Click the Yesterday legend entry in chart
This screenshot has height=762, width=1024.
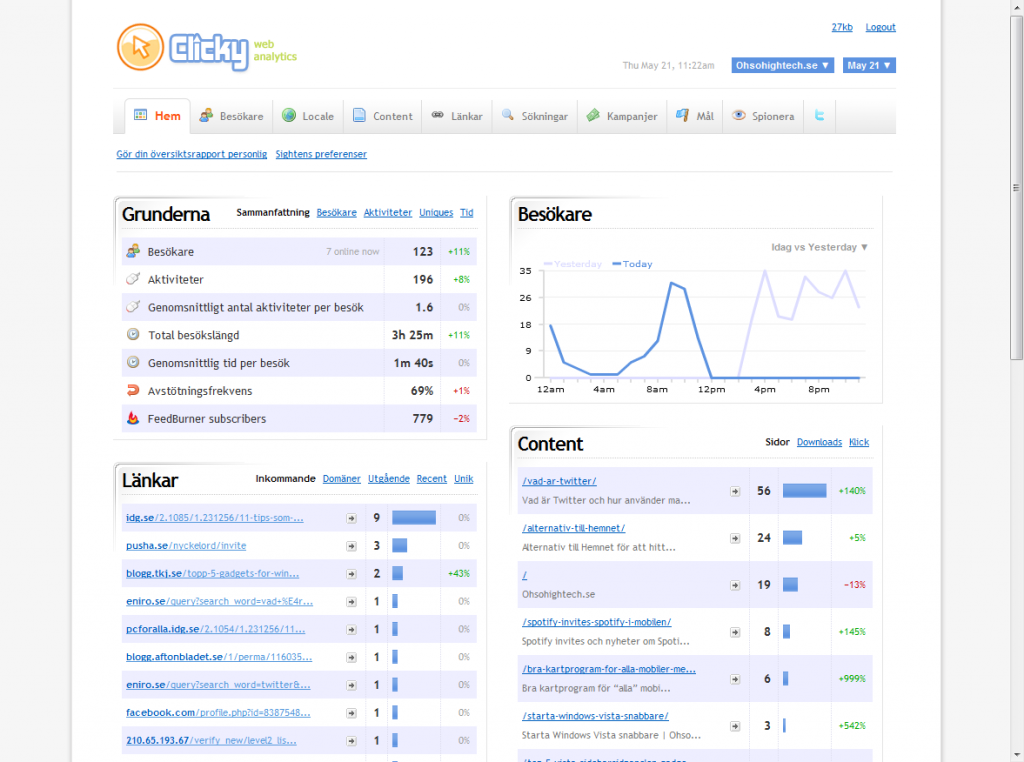(x=573, y=264)
